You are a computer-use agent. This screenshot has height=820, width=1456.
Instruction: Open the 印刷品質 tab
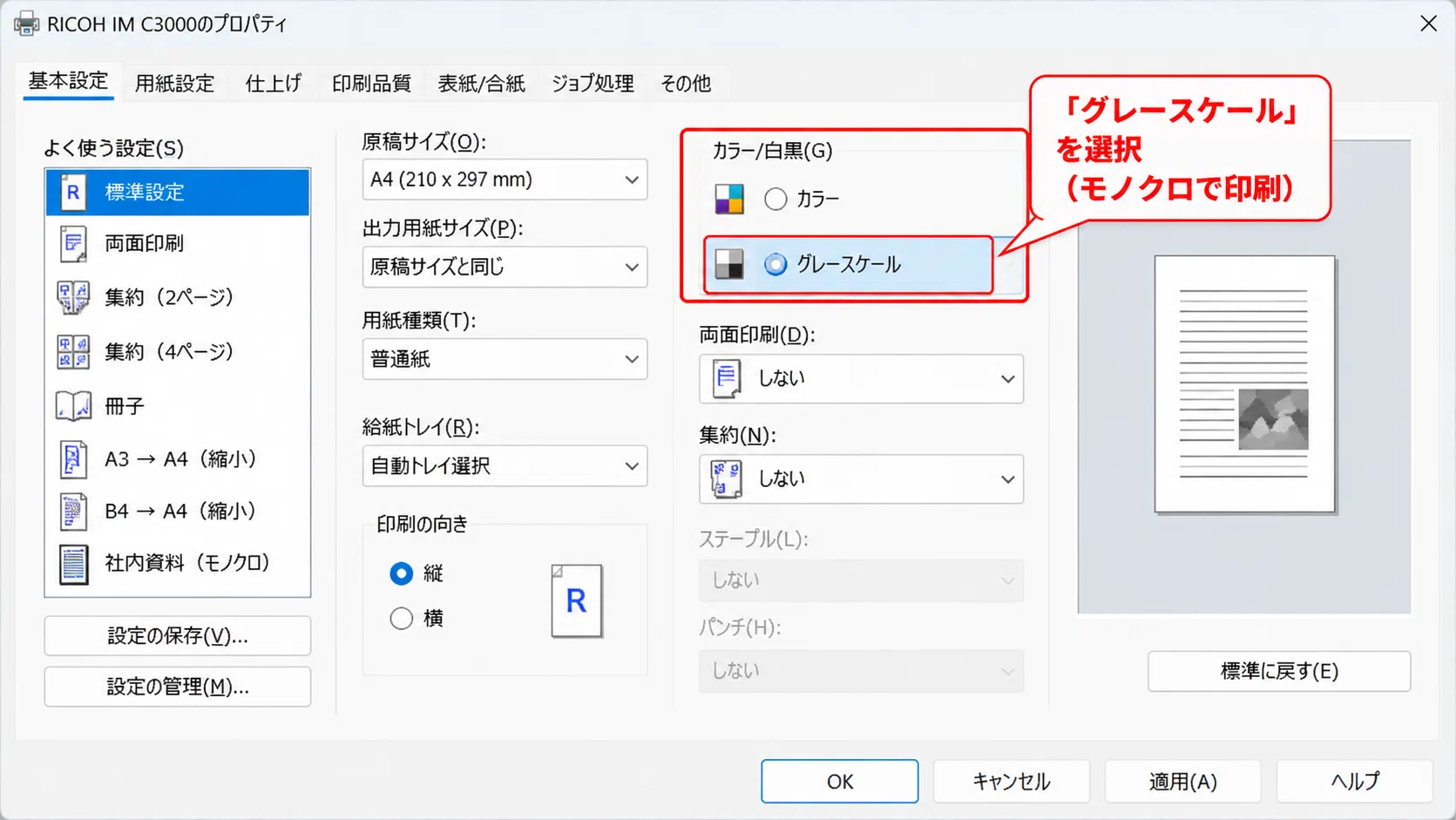[x=371, y=83]
